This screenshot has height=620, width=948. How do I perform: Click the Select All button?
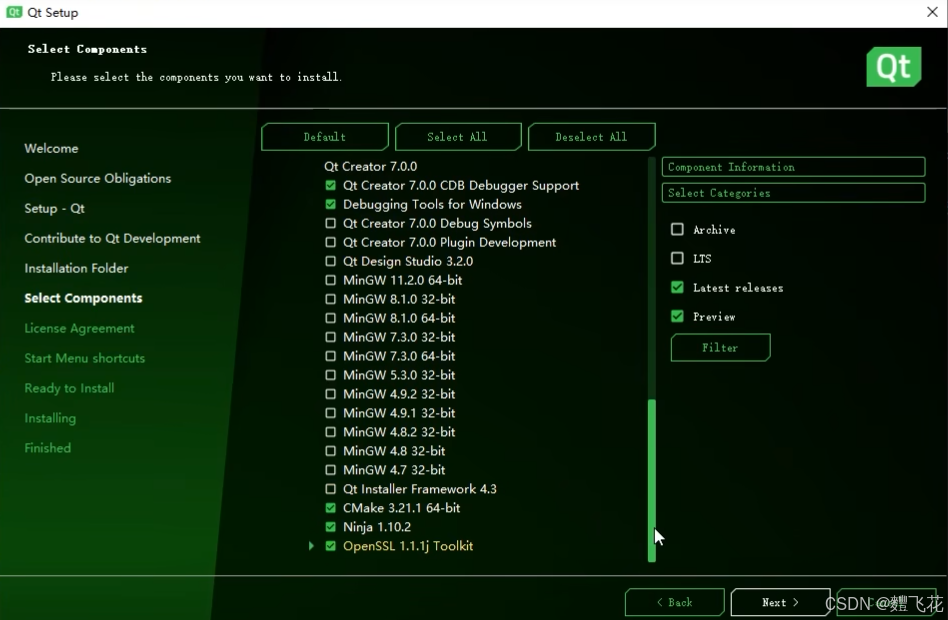pyautogui.click(x=458, y=137)
